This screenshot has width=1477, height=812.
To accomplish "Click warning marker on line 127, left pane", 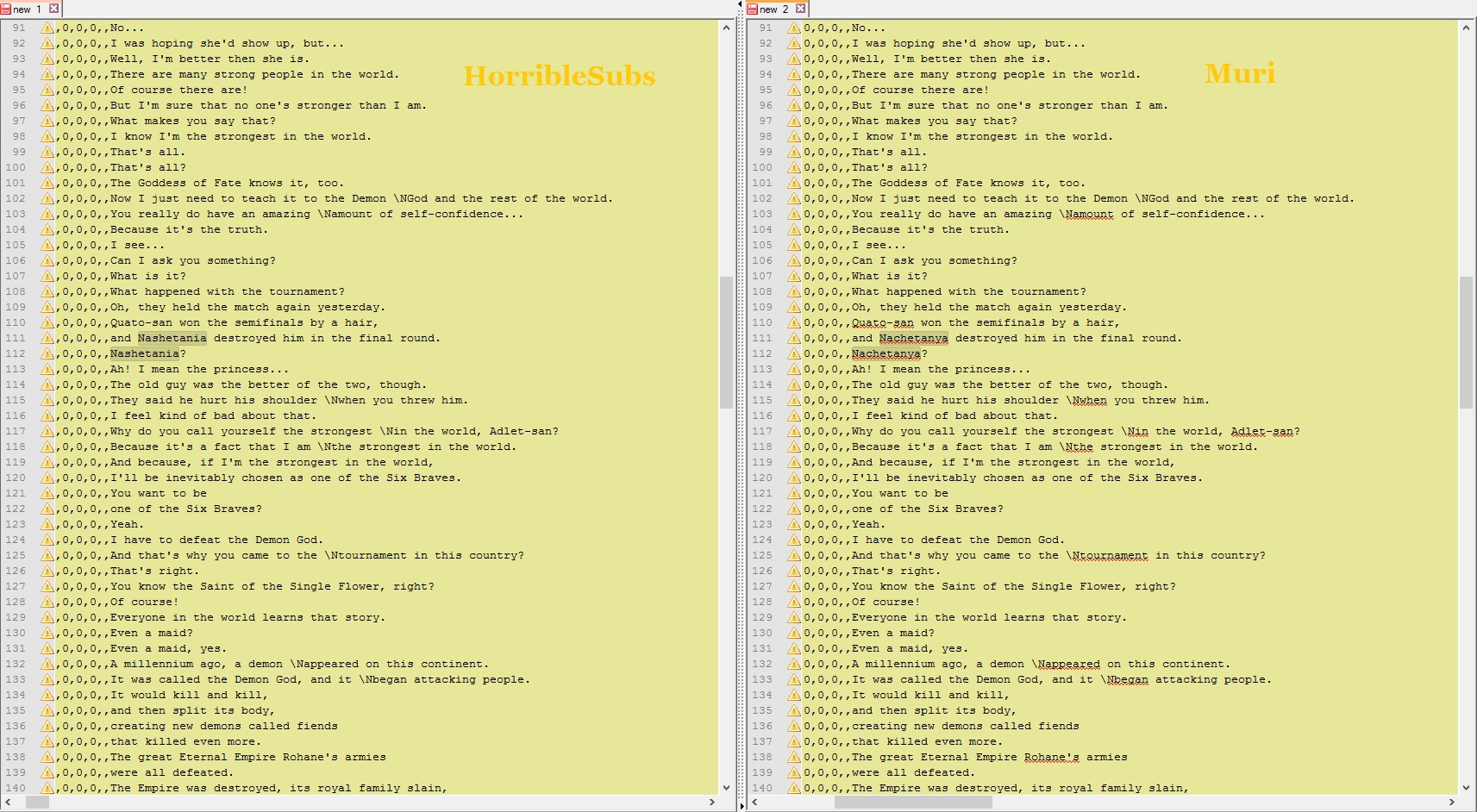I will tap(47, 587).
